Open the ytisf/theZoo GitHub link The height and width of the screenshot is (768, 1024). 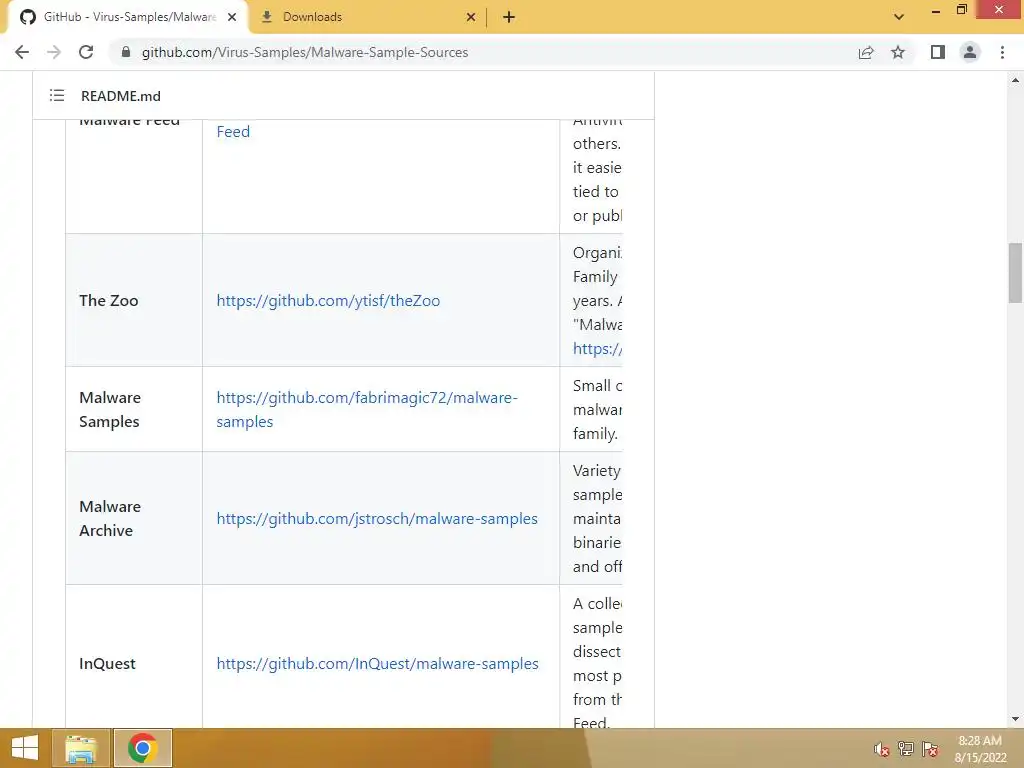[x=328, y=300]
